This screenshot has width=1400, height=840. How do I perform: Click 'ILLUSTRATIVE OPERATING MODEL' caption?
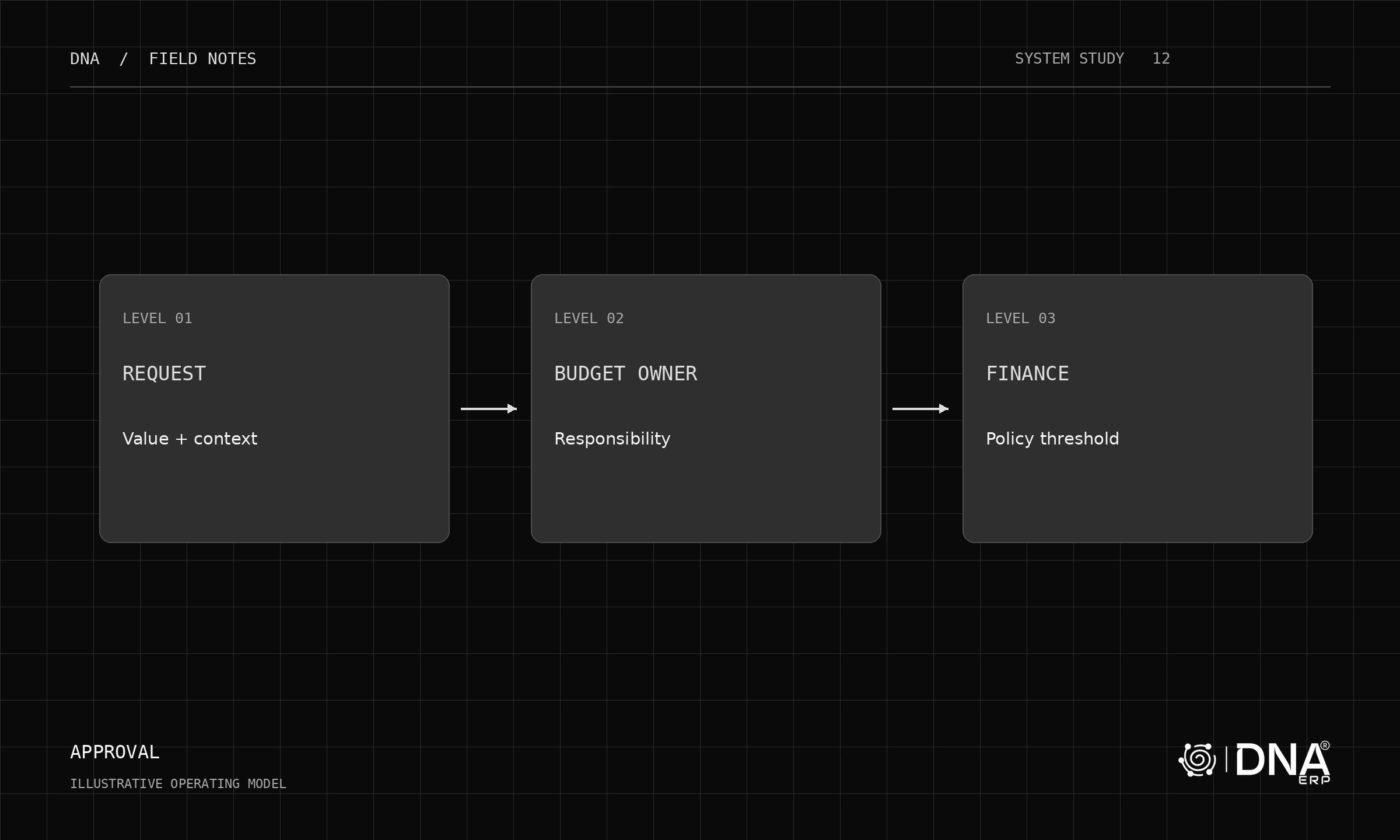coord(178,784)
